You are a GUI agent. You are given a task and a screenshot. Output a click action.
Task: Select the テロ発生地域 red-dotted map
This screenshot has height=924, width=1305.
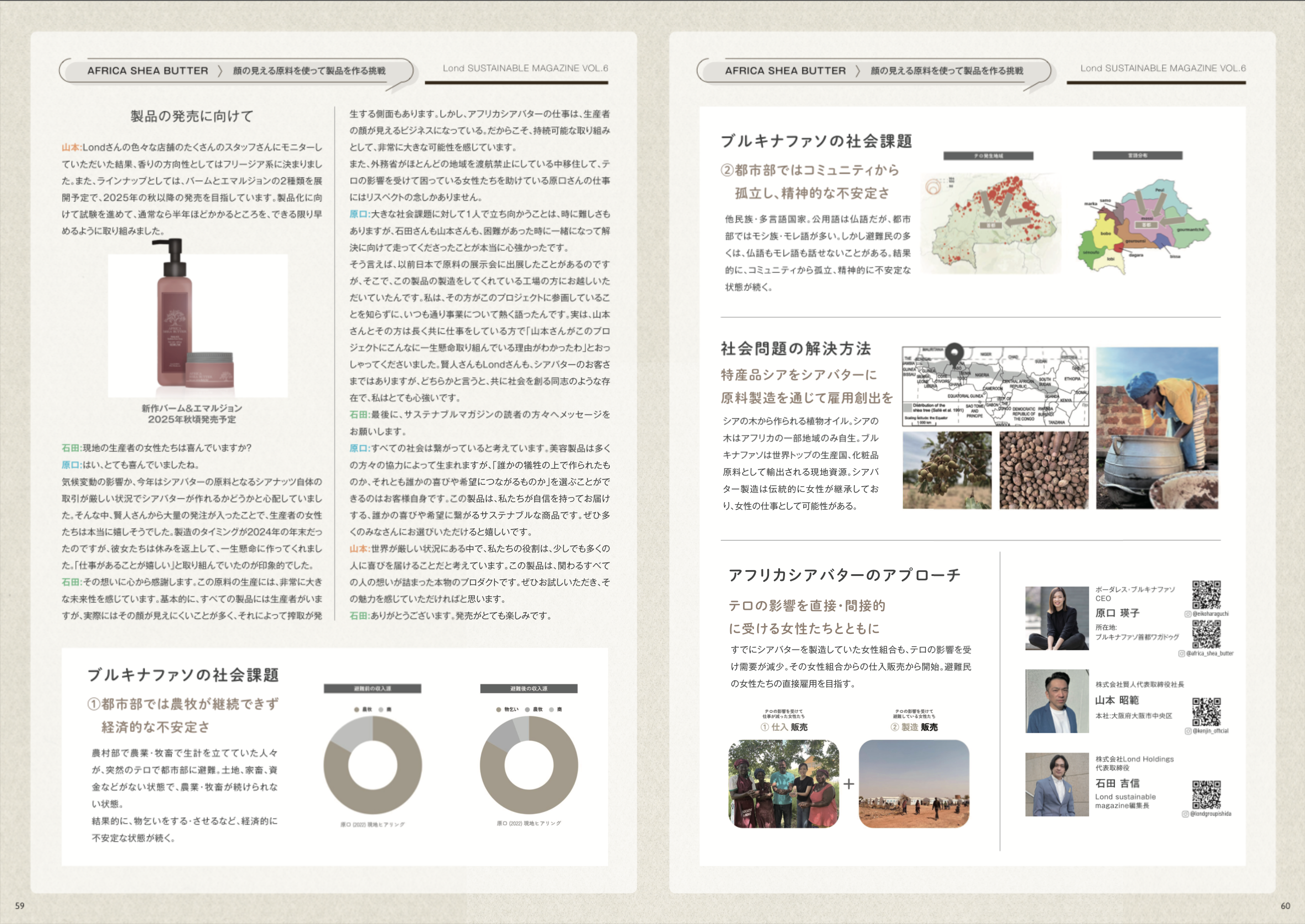(x=990, y=223)
